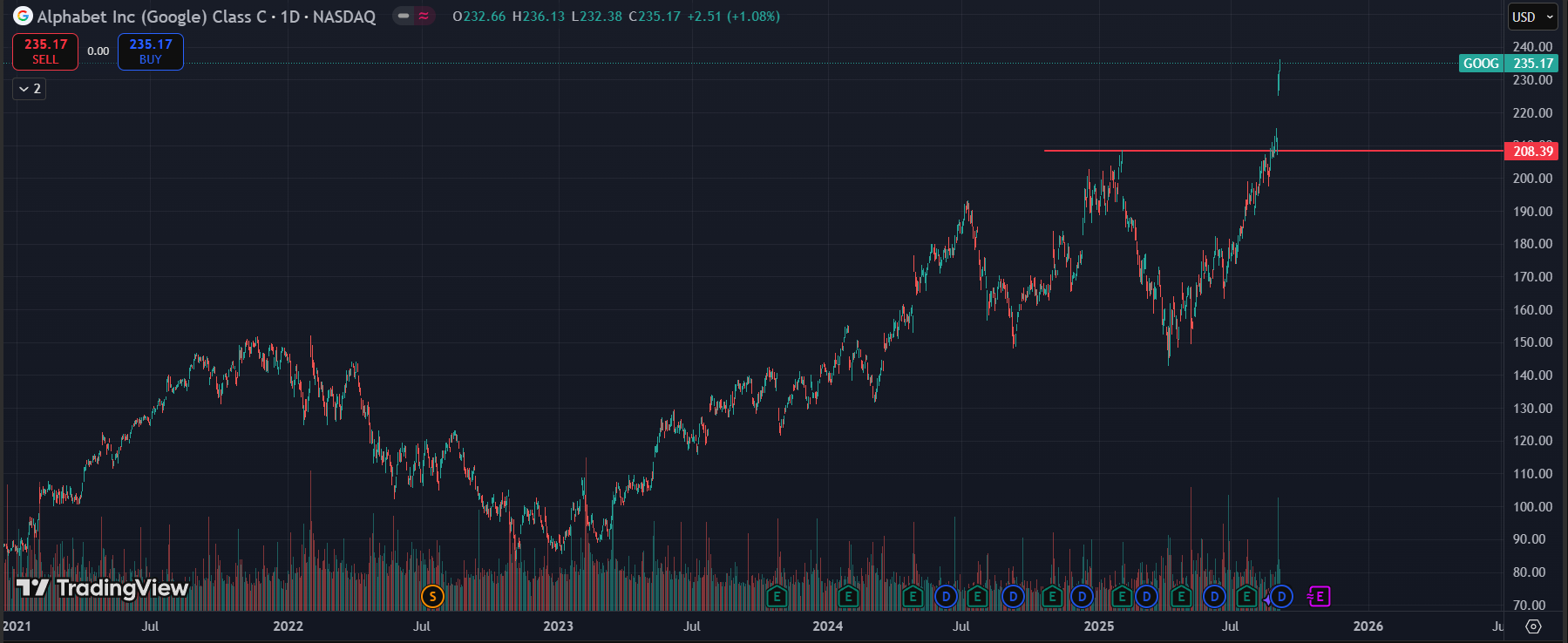Viewport: 1568px width, 643px height.
Task: Click the +2.51 (+1.08%) change value
Action: pyautogui.click(x=734, y=17)
